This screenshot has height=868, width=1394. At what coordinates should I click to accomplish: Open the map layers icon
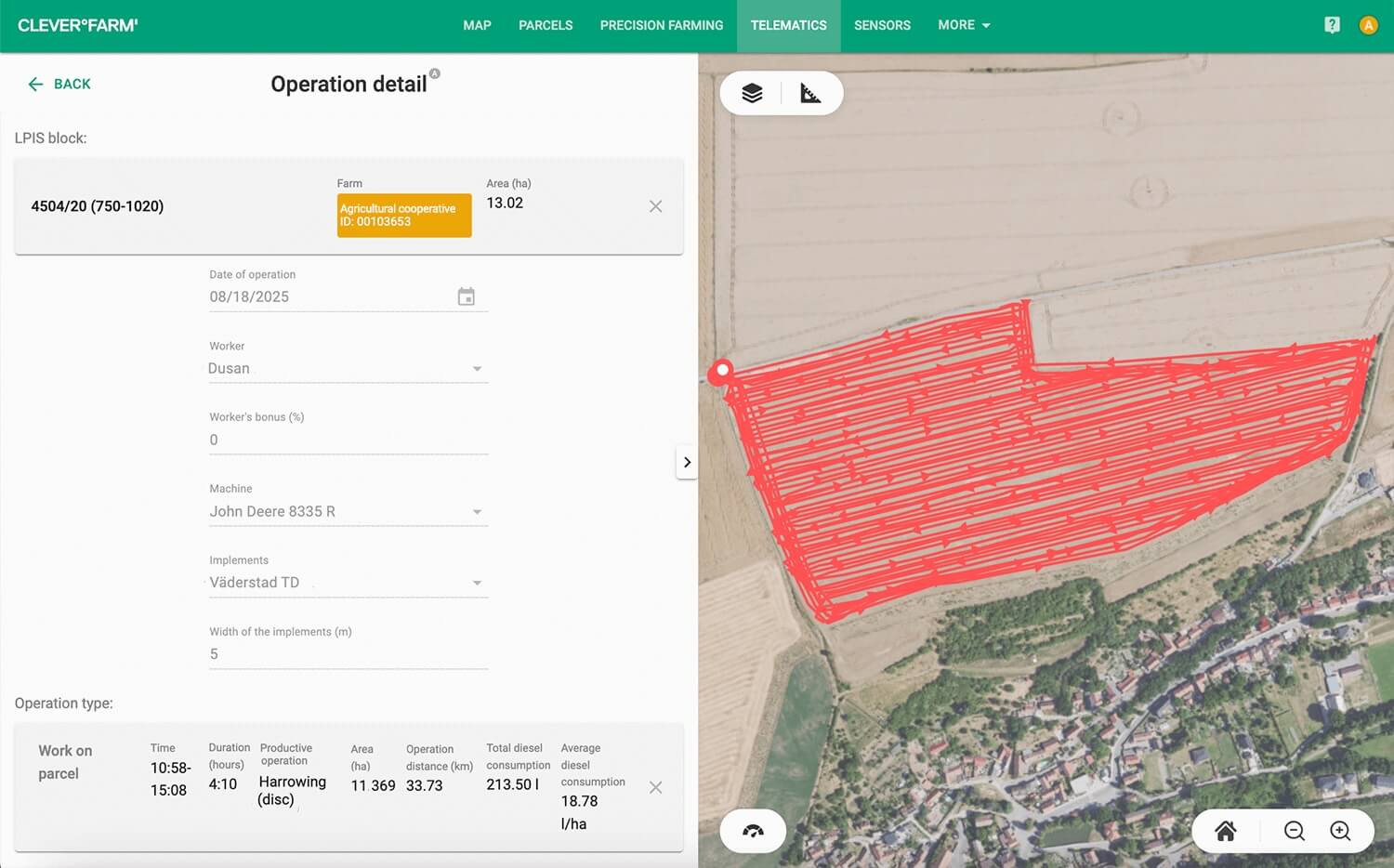752,93
